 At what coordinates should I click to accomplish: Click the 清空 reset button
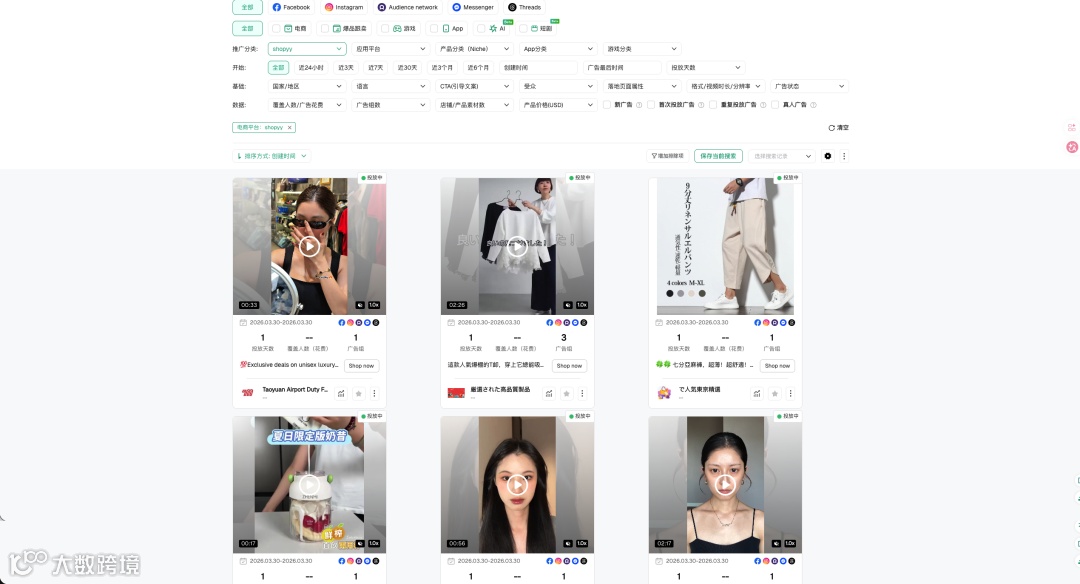[x=838, y=127]
